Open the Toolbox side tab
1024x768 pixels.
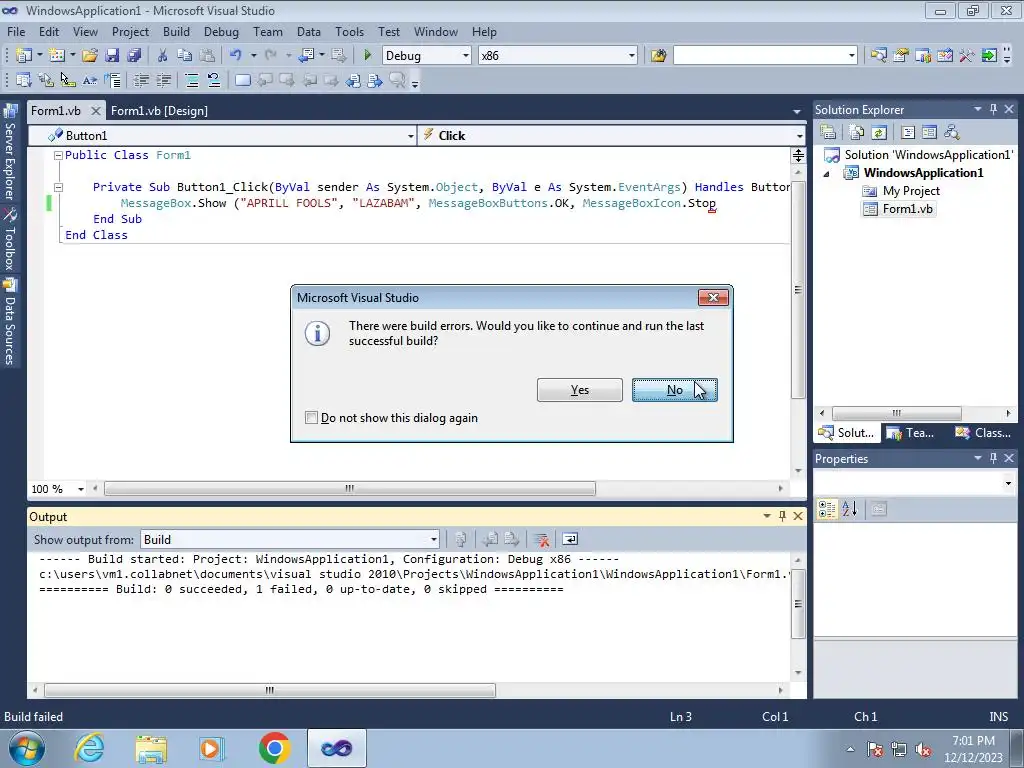click(x=10, y=239)
